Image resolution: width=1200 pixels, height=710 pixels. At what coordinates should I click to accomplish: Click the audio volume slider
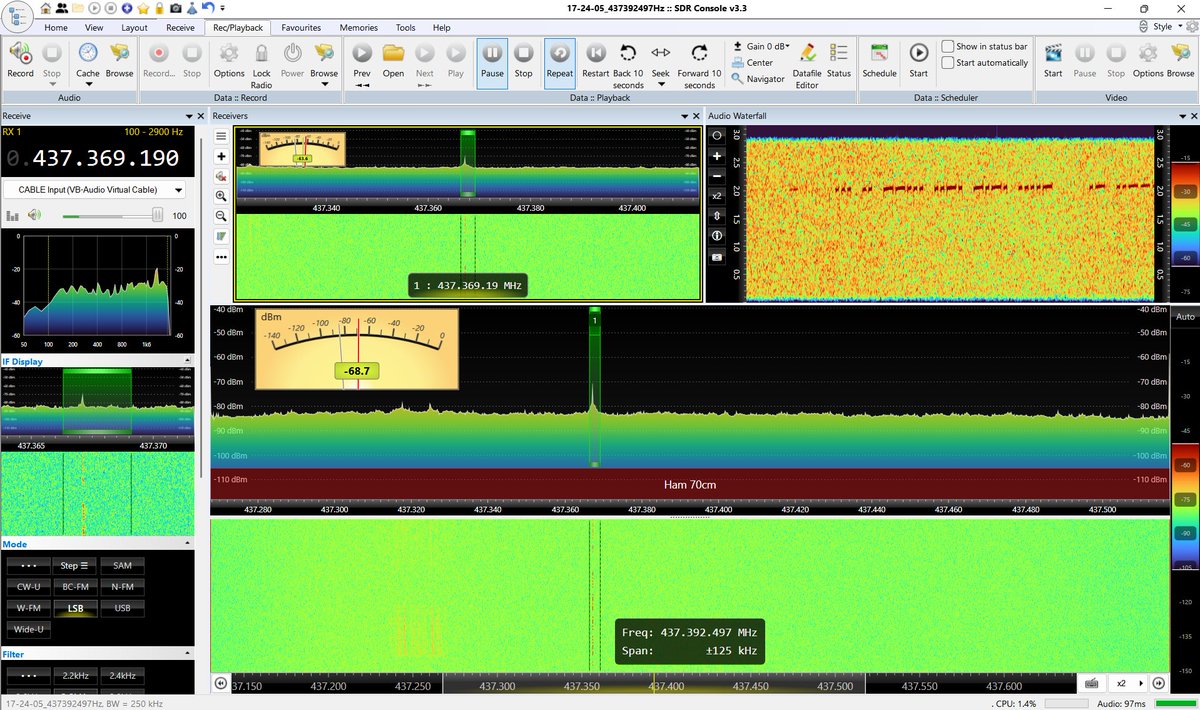(110, 215)
